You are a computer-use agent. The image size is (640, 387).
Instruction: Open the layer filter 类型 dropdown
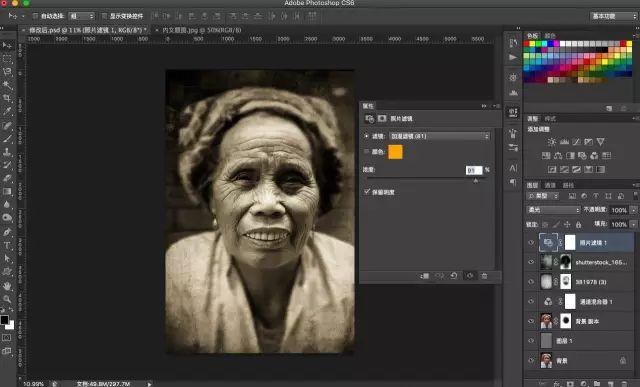[x=543, y=196]
